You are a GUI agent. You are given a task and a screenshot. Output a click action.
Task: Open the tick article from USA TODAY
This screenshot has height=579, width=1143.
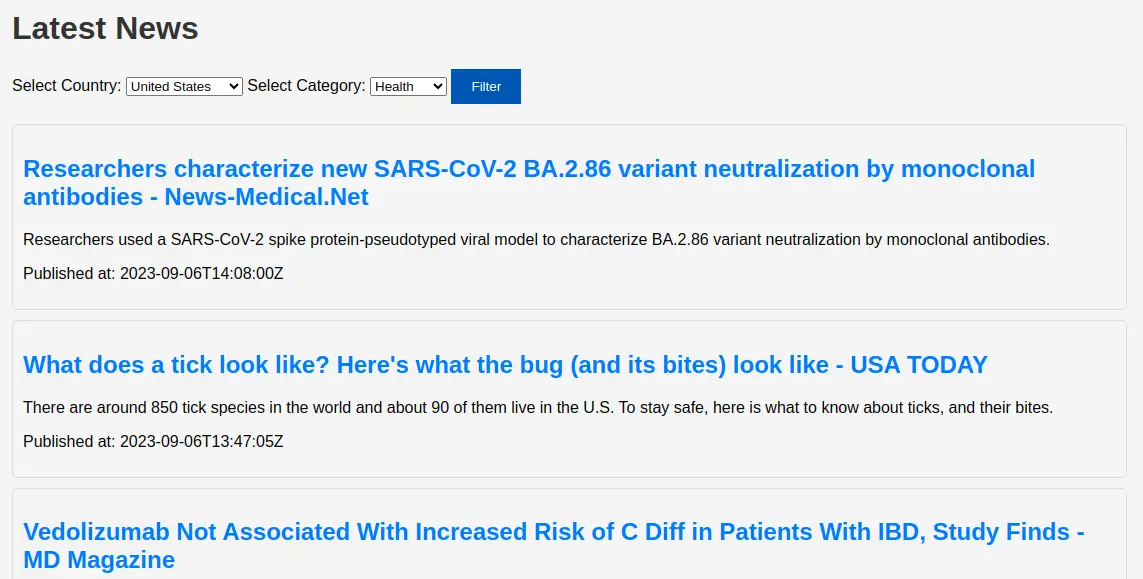pyautogui.click(x=504, y=364)
